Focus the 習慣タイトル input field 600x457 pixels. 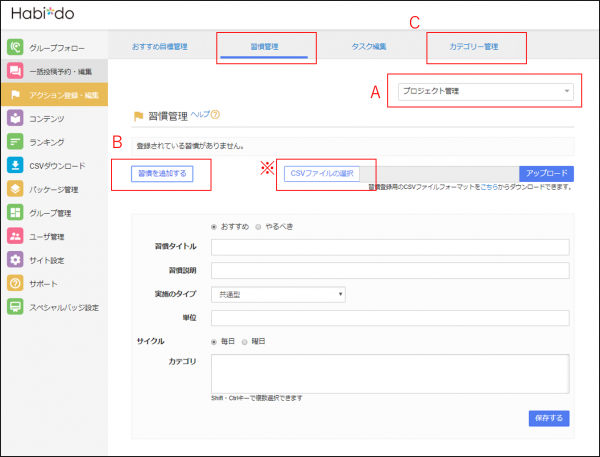click(390, 247)
